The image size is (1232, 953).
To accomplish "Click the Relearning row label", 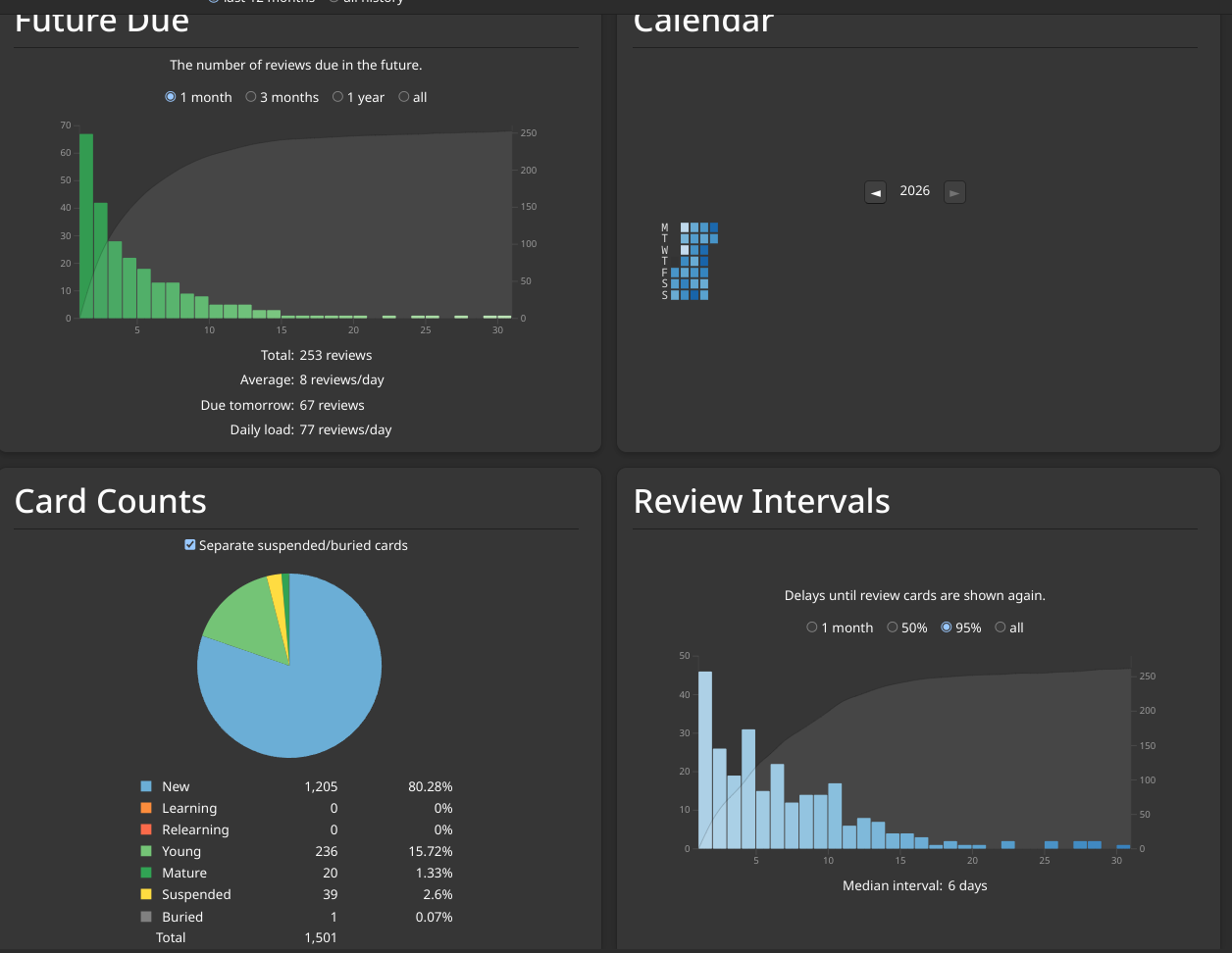I will 195,829.
